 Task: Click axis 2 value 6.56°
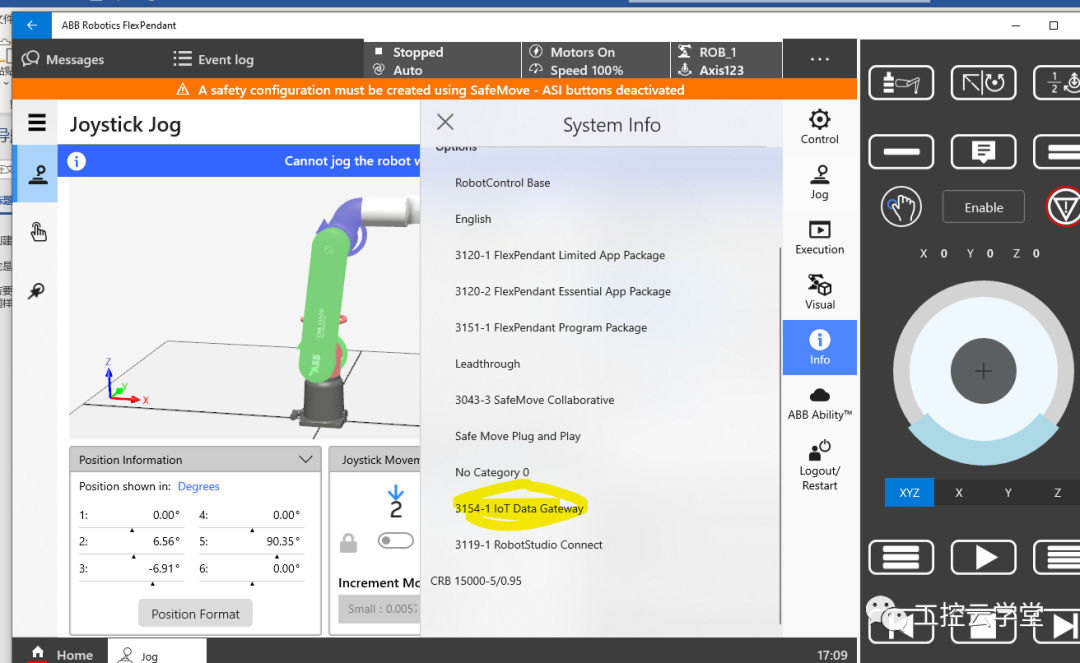click(166, 541)
